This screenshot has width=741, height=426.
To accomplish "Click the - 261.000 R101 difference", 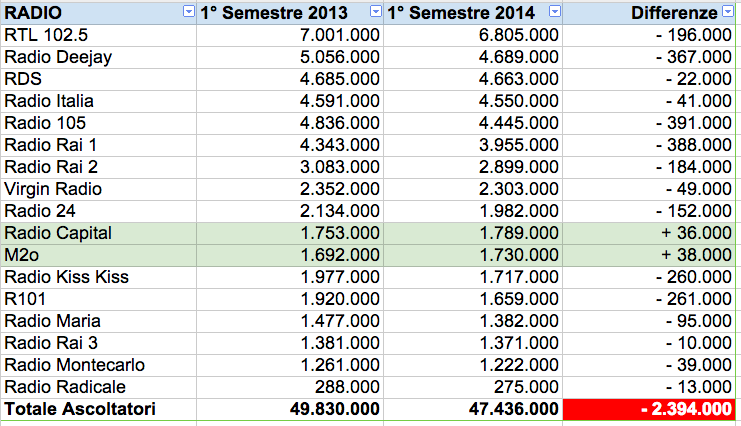I will (649, 299).
